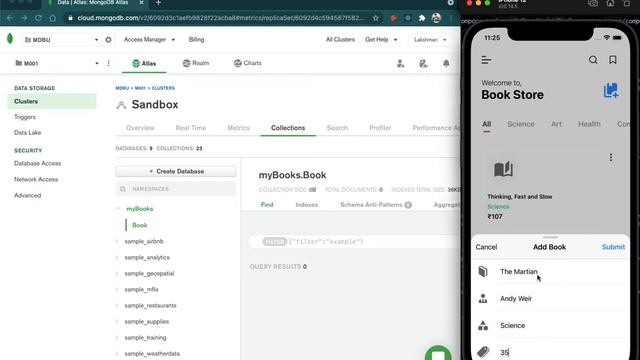Tap the author field 'Andy Weir'
The height and width of the screenshot is (360, 640).
point(551,298)
